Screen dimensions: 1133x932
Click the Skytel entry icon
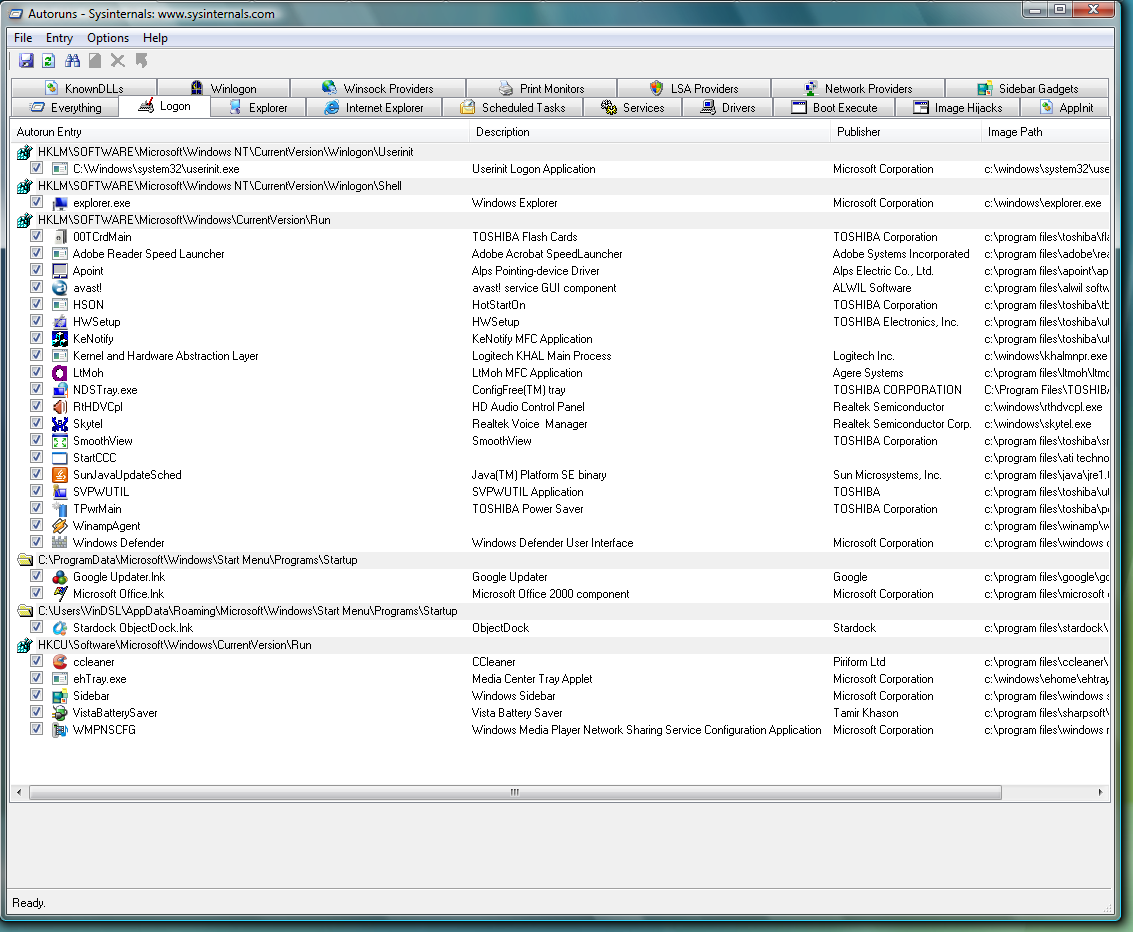pos(60,424)
